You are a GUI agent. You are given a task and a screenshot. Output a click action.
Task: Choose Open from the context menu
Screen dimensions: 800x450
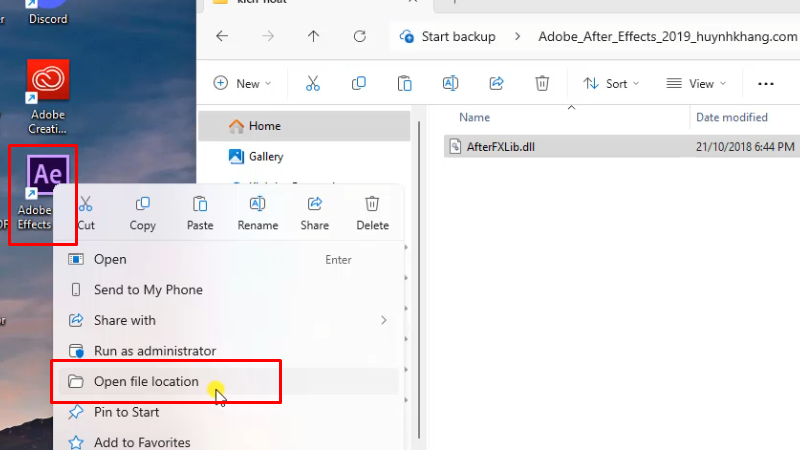coord(228,259)
